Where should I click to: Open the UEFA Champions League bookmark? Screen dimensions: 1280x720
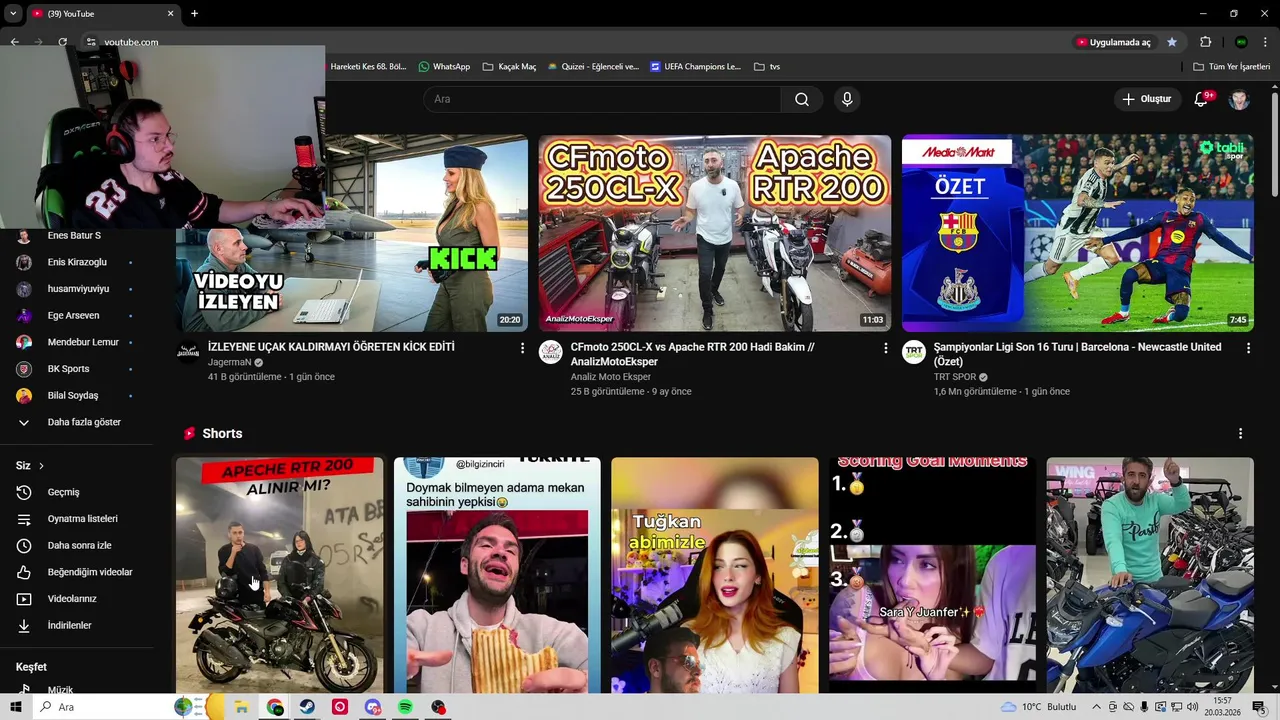pyautogui.click(x=695, y=66)
